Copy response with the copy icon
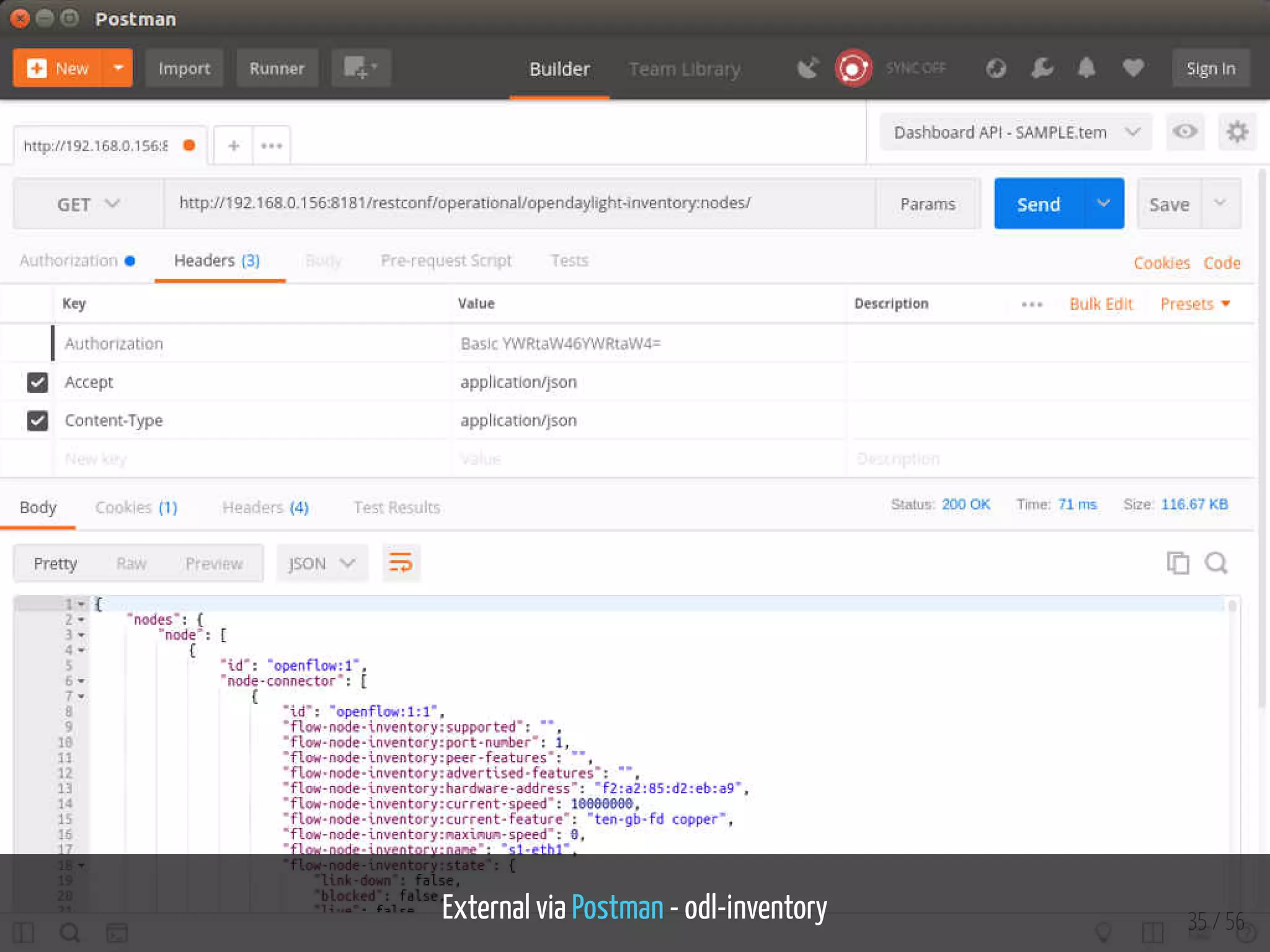Screen dimensions: 1270x952 pos(1178,563)
